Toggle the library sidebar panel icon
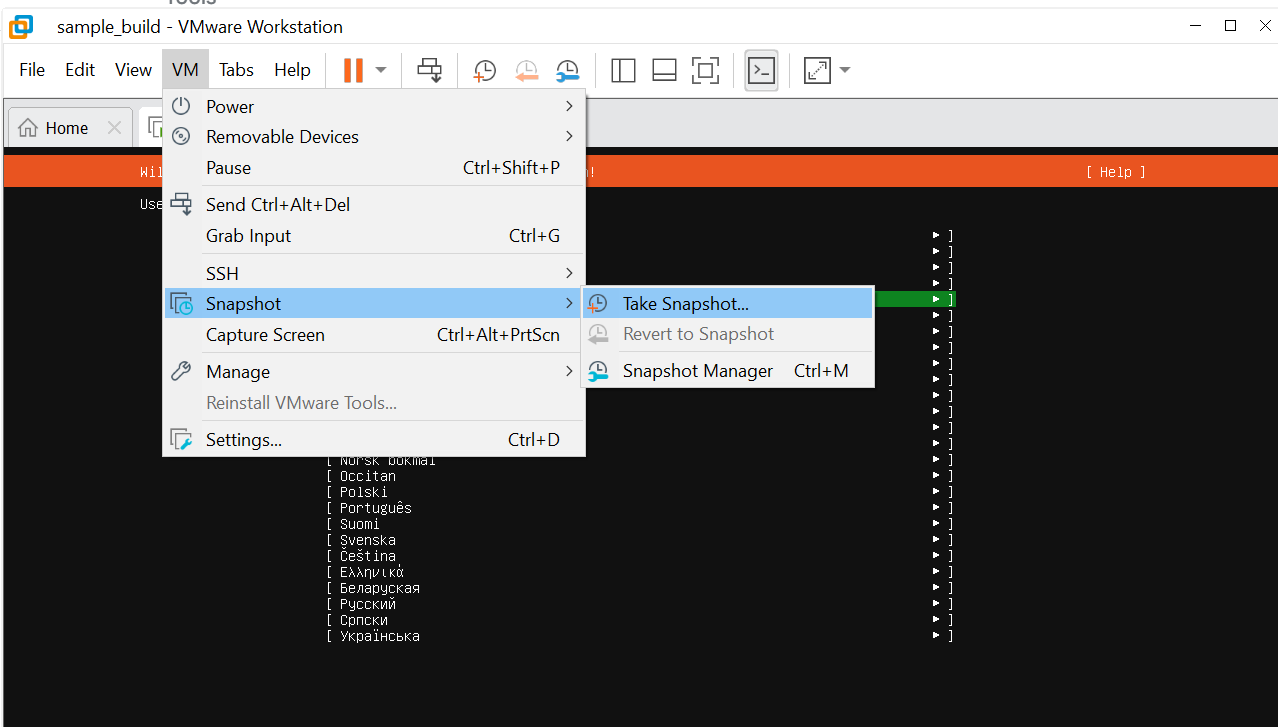Viewport: 1278px width, 727px height. pos(623,70)
